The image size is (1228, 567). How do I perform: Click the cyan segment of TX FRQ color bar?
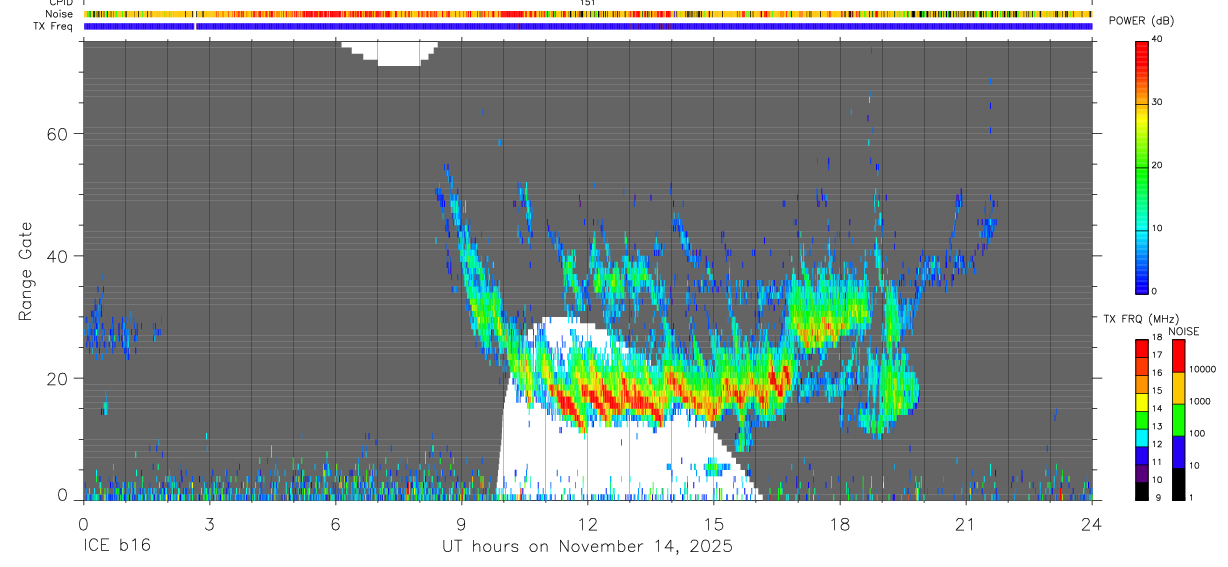[x=1142, y=438]
